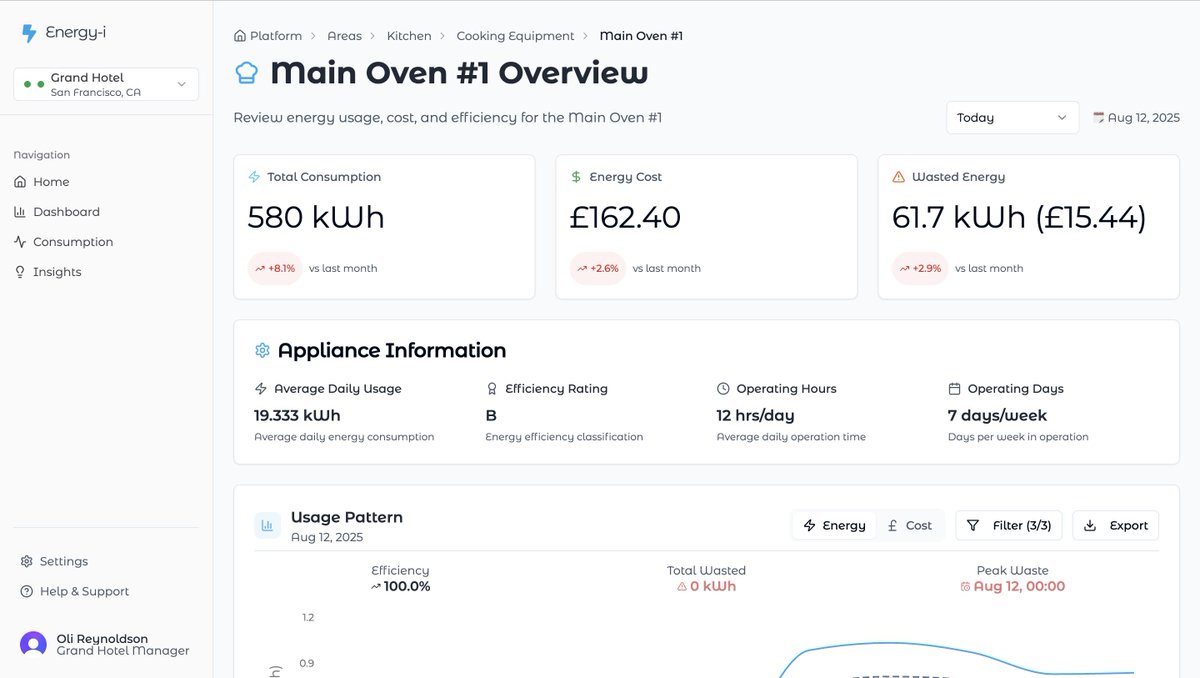
Task: Click the Aug 12, 2025 date at top right
Action: coord(1143,117)
